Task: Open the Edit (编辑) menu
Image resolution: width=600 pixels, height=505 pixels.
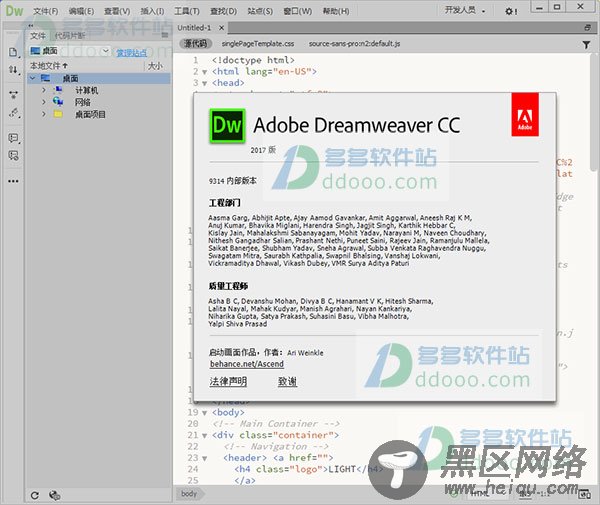Action: click(81, 11)
